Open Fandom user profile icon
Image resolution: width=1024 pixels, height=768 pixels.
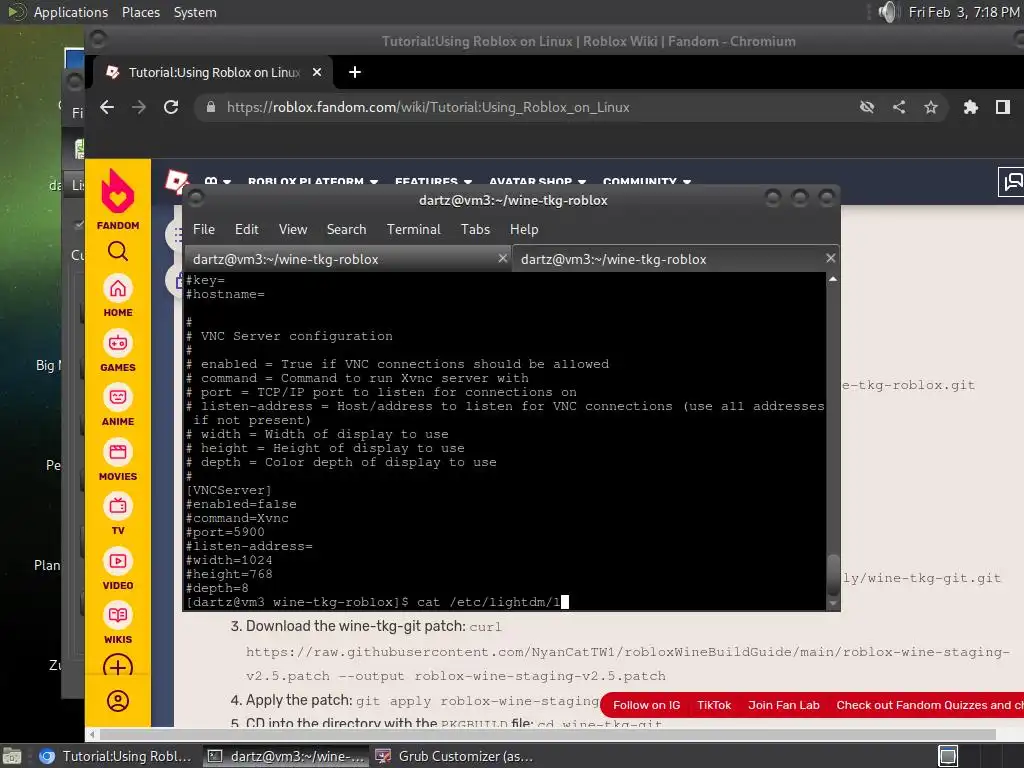click(118, 701)
